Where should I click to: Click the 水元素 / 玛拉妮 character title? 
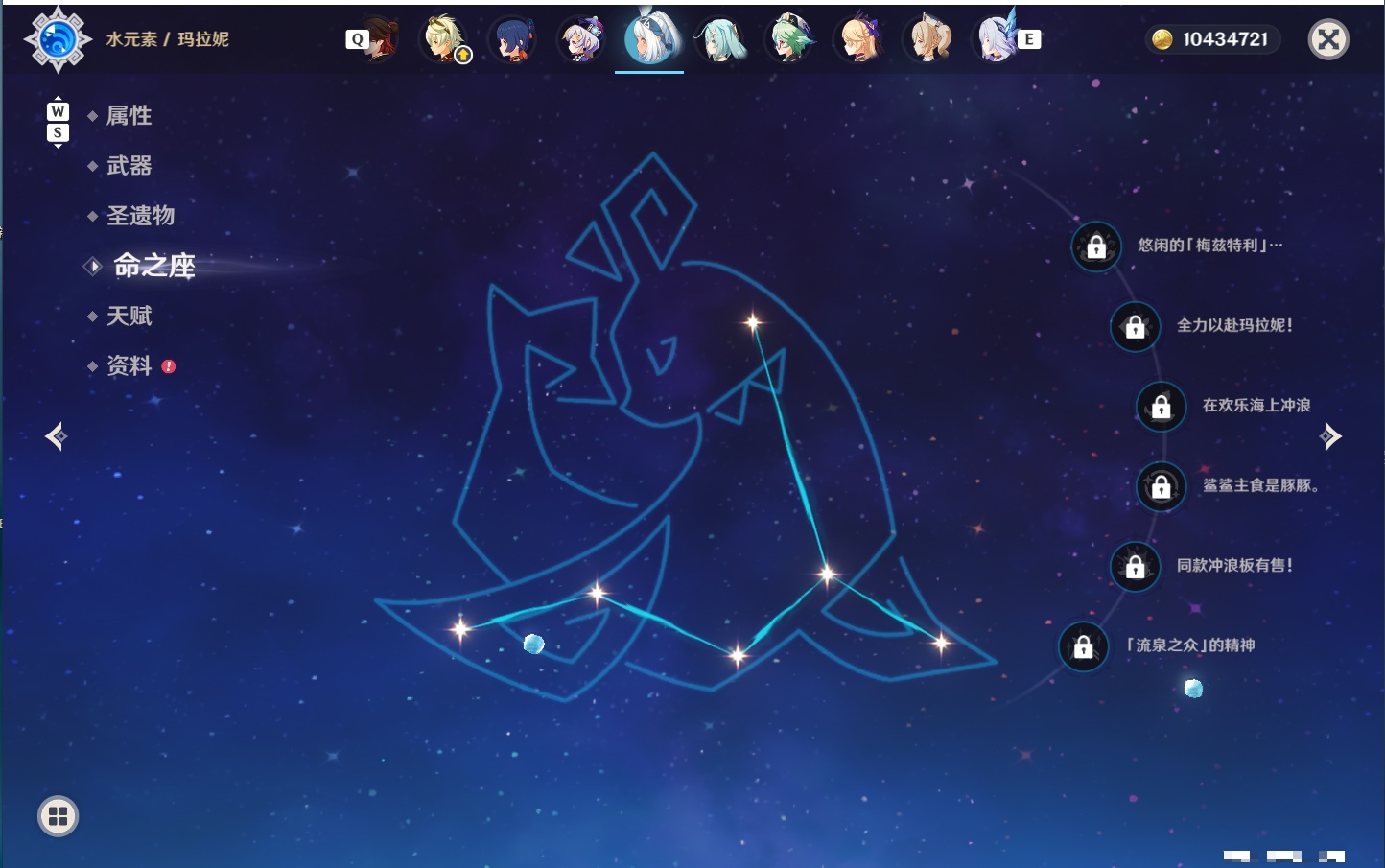(x=167, y=39)
